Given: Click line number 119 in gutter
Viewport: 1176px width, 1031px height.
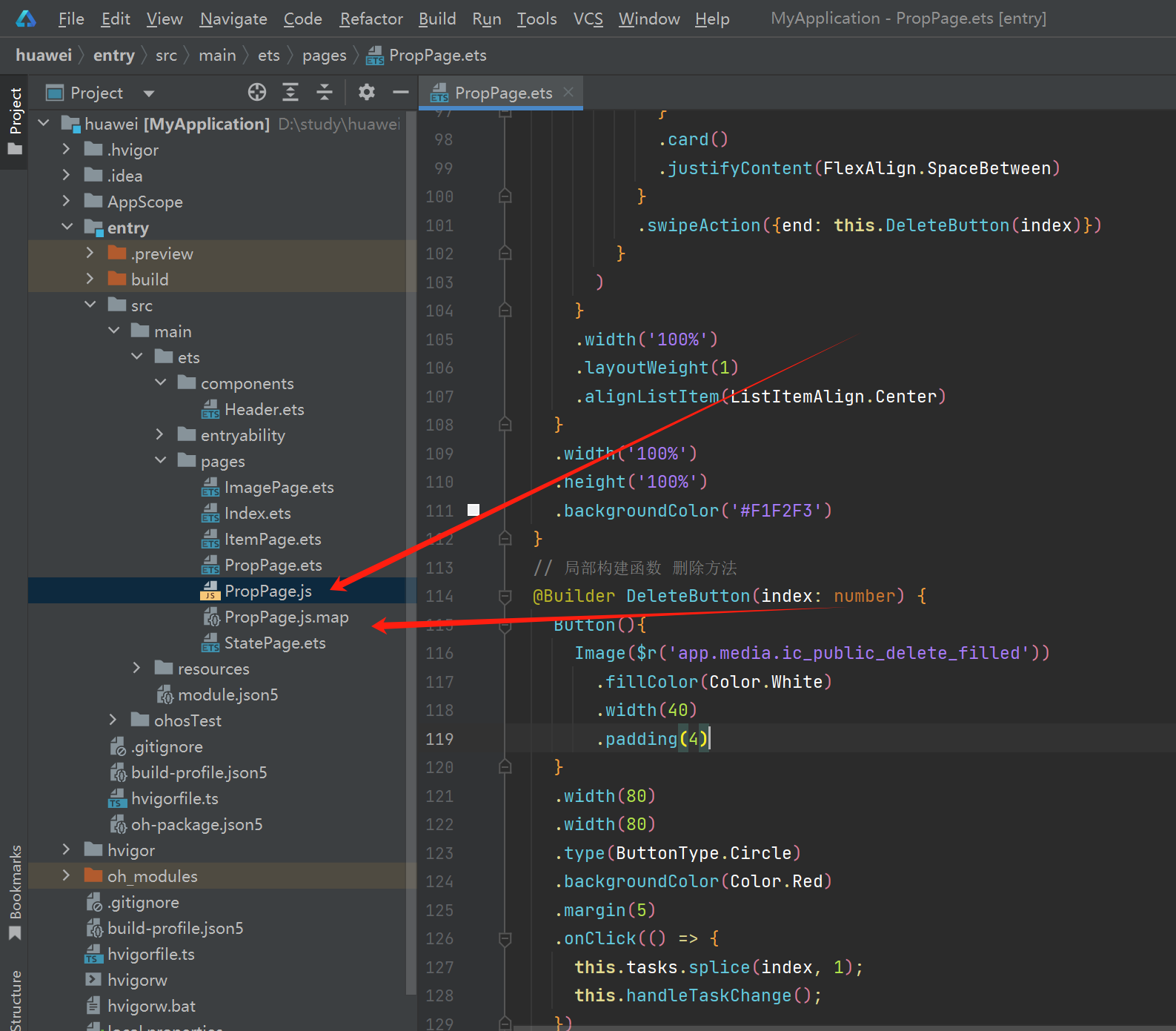Looking at the screenshot, I should pos(439,739).
